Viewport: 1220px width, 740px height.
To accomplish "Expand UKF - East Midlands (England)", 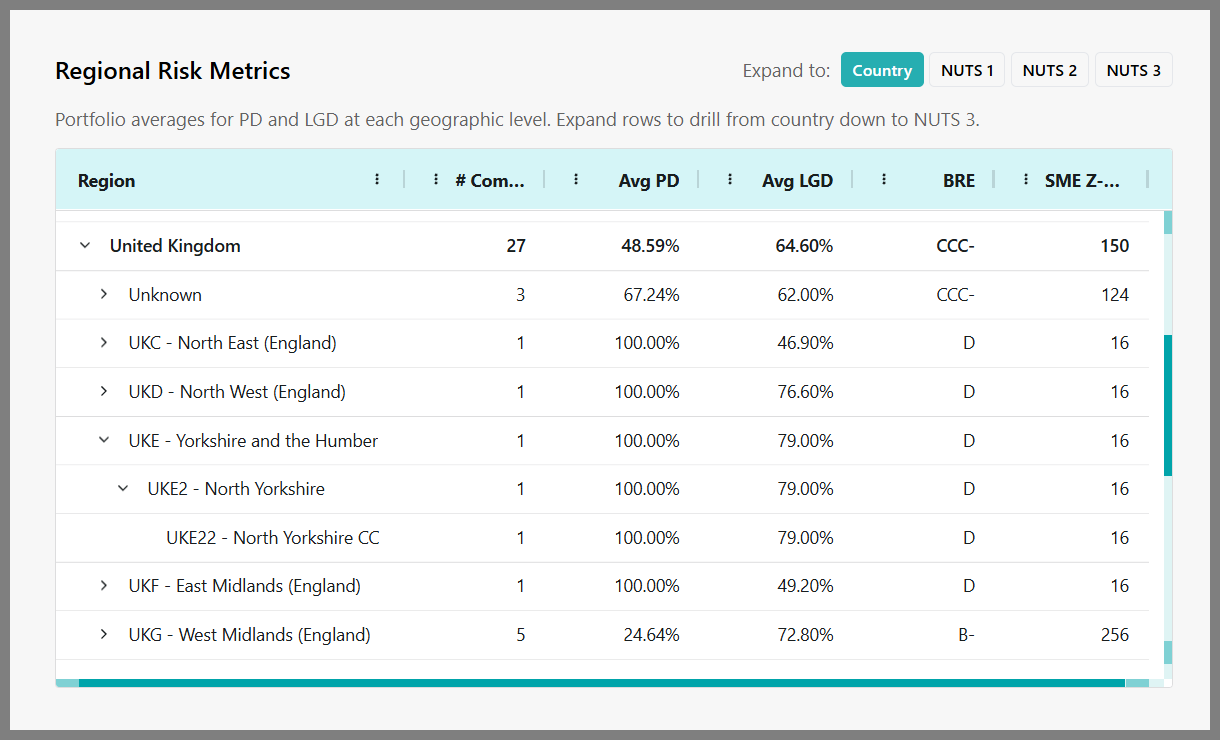I will (104, 585).
